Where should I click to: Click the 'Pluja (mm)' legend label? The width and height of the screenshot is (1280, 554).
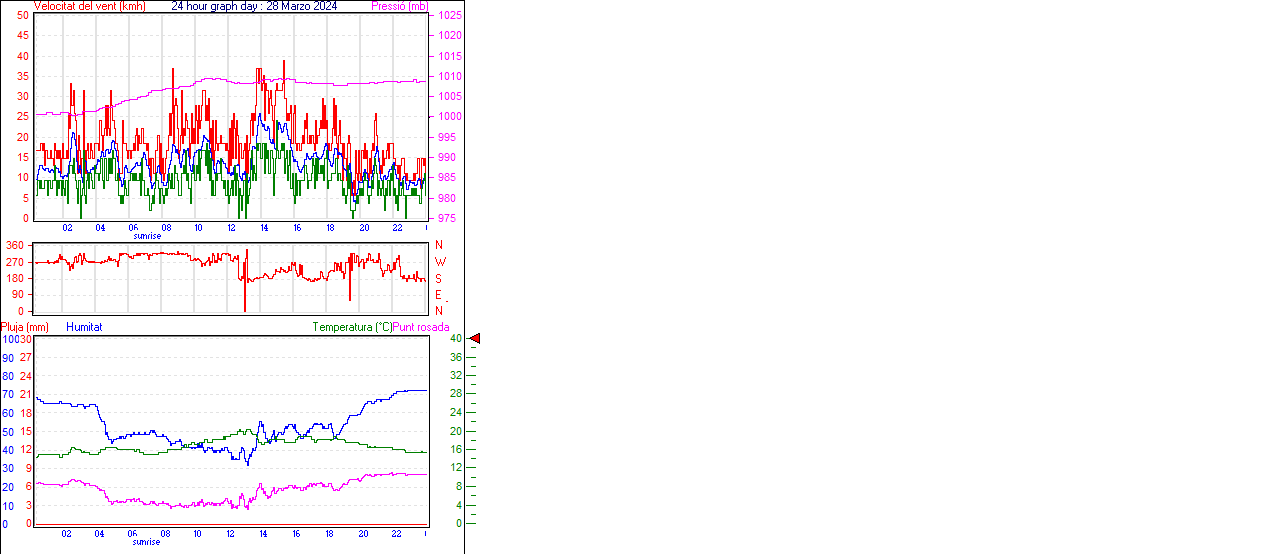(25, 327)
